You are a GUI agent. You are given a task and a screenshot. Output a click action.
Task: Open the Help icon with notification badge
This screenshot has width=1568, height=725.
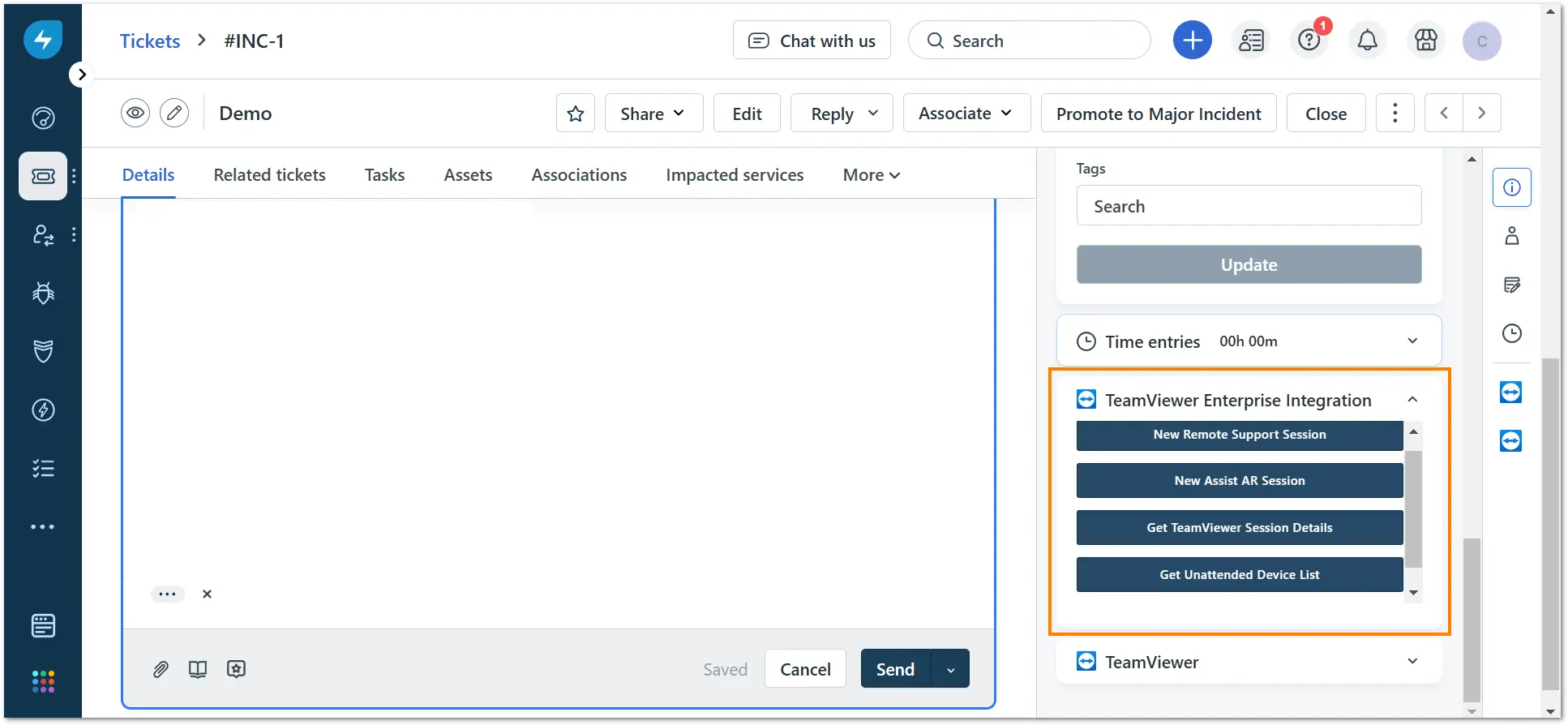[1309, 41]
